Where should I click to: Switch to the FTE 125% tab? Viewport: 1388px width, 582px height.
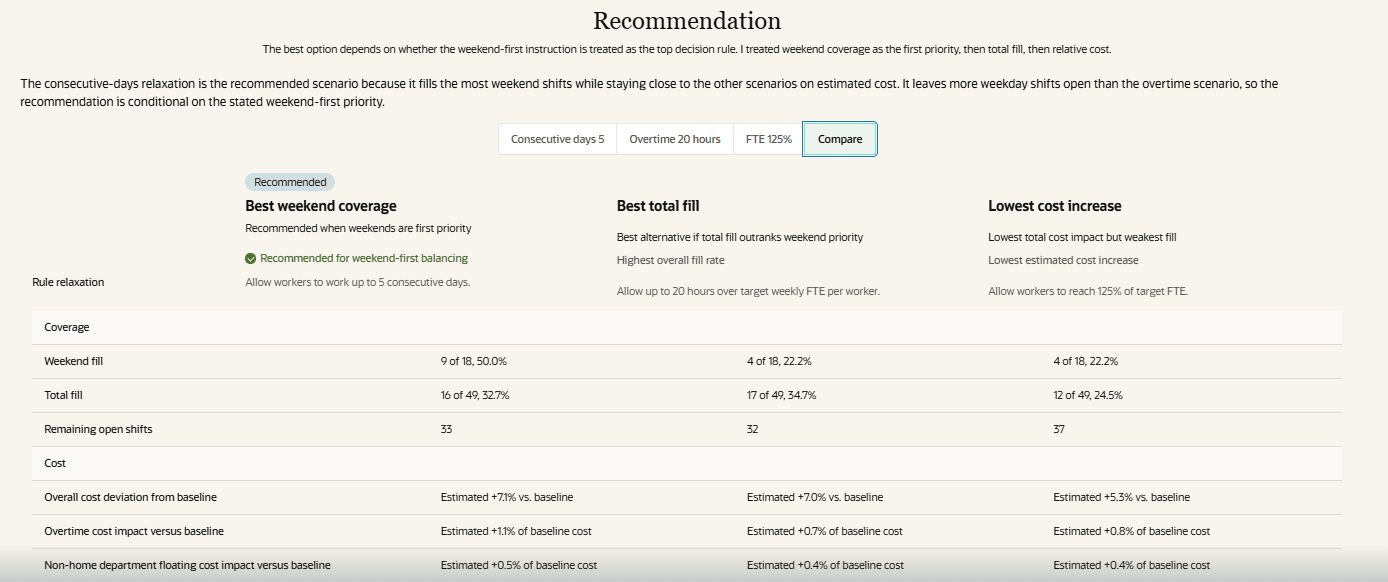click(x=768, y=139)
